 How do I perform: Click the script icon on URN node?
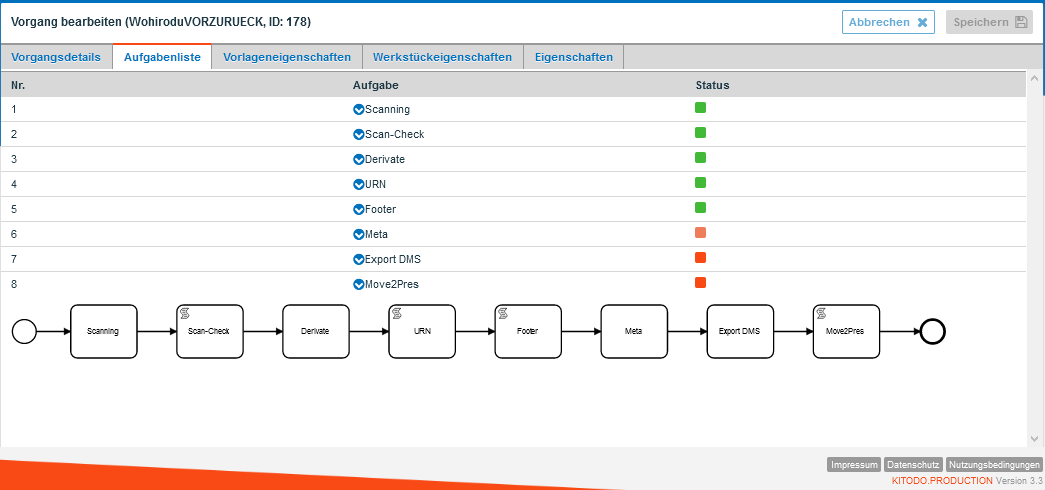397,313
